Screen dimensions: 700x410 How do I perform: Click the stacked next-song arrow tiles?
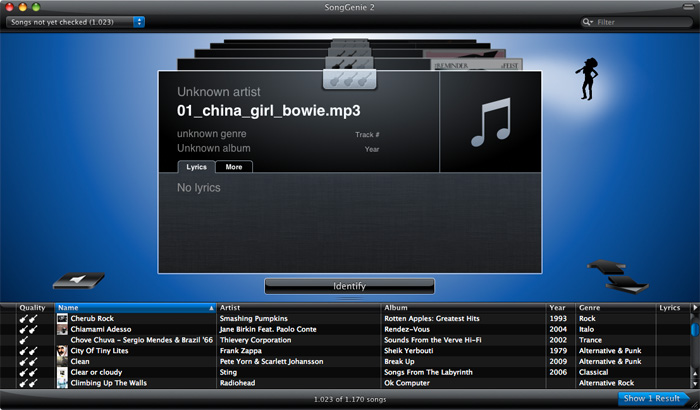click(618, 276)
